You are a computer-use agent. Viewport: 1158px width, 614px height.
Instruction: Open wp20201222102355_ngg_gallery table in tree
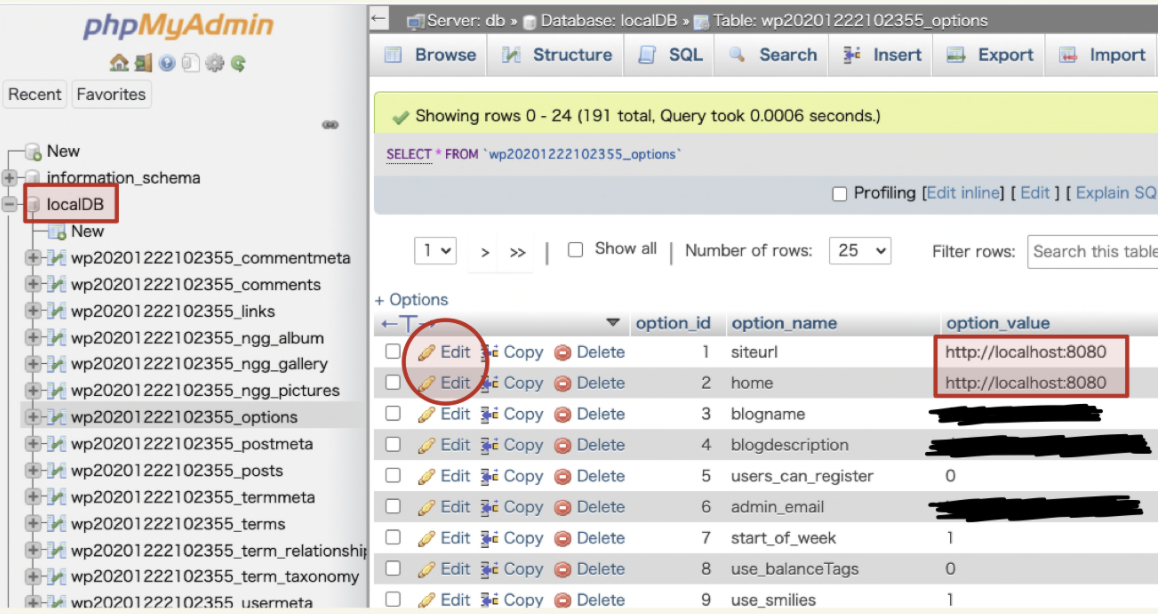199,364
